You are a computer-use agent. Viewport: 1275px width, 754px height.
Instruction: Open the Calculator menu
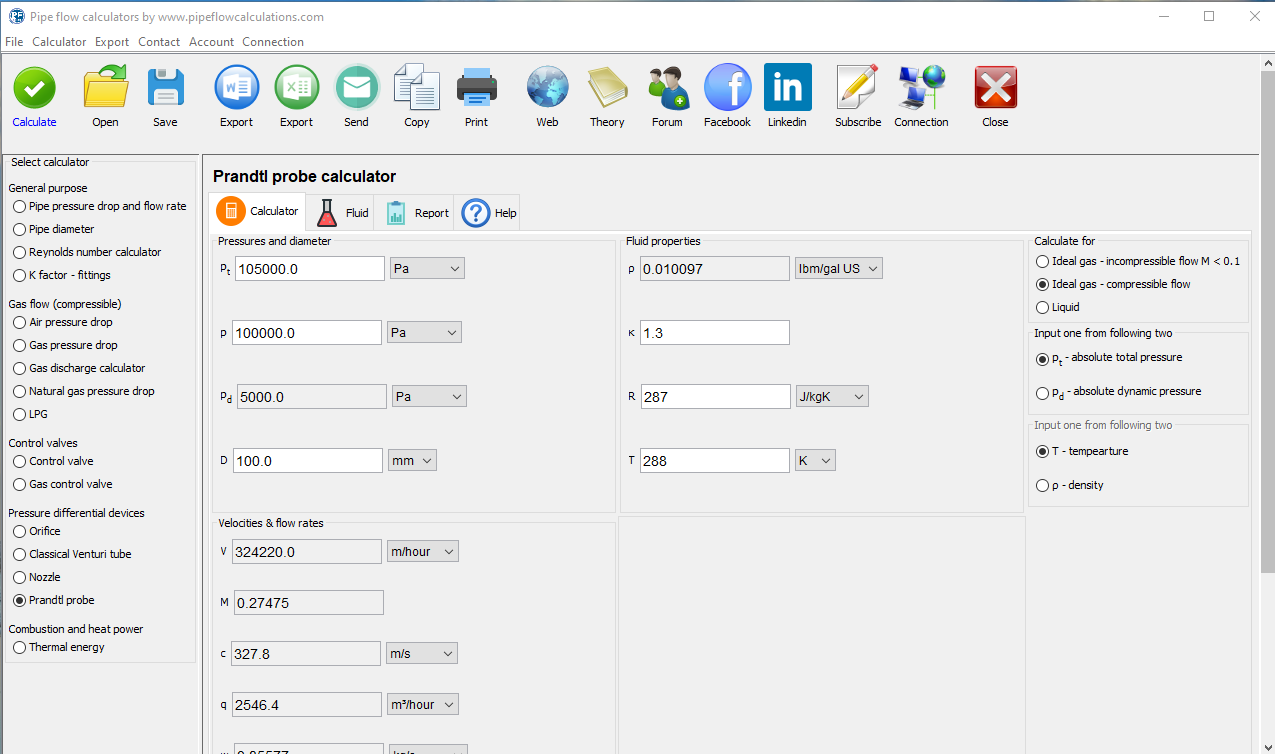59,42
